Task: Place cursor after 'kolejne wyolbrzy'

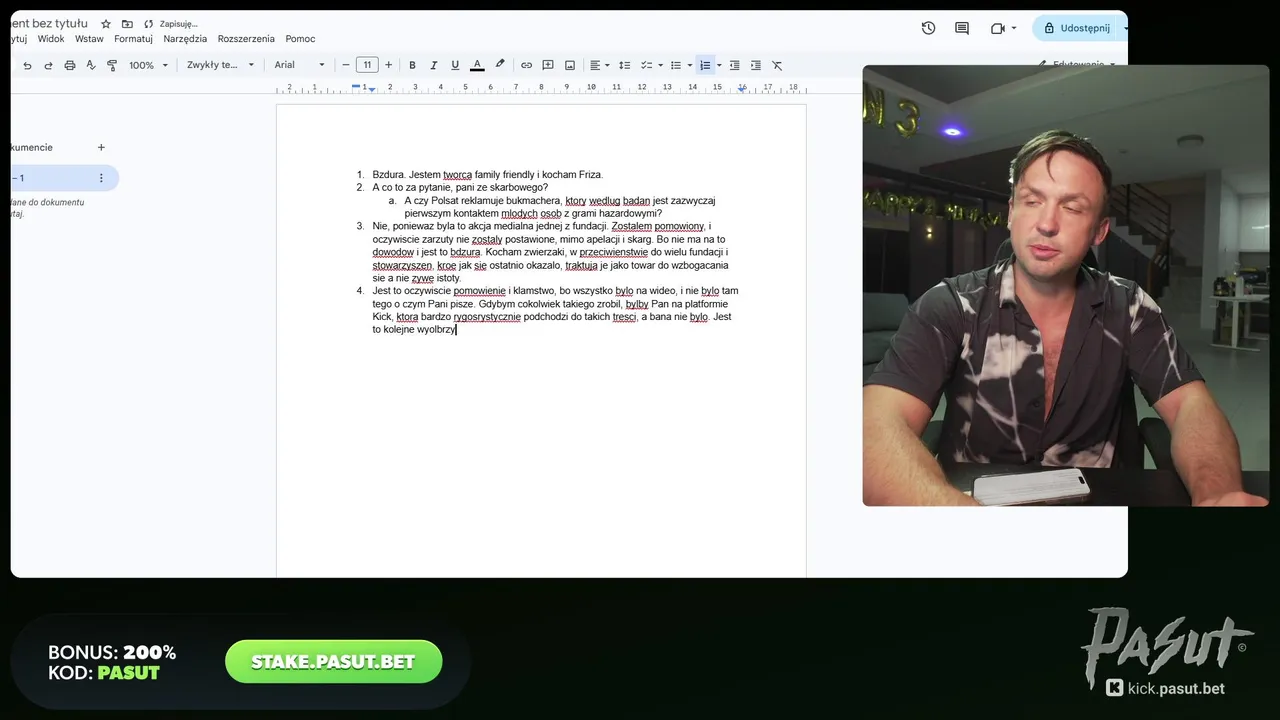Action: (457, 330)
